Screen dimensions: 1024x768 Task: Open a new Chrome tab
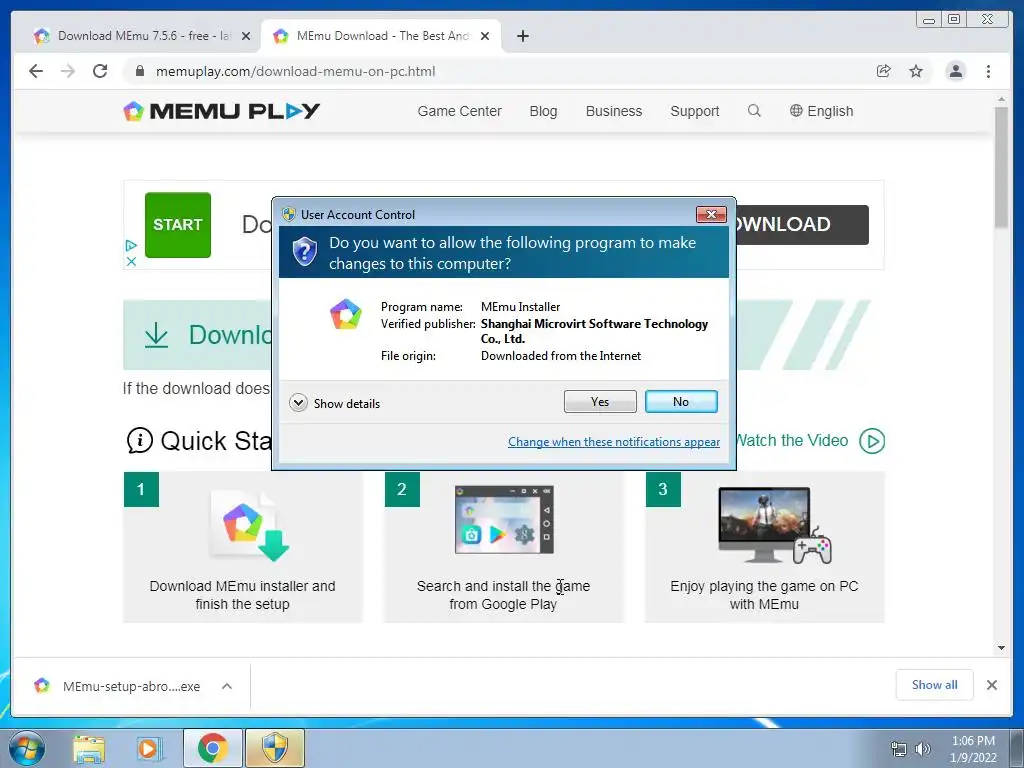(522, 36)
